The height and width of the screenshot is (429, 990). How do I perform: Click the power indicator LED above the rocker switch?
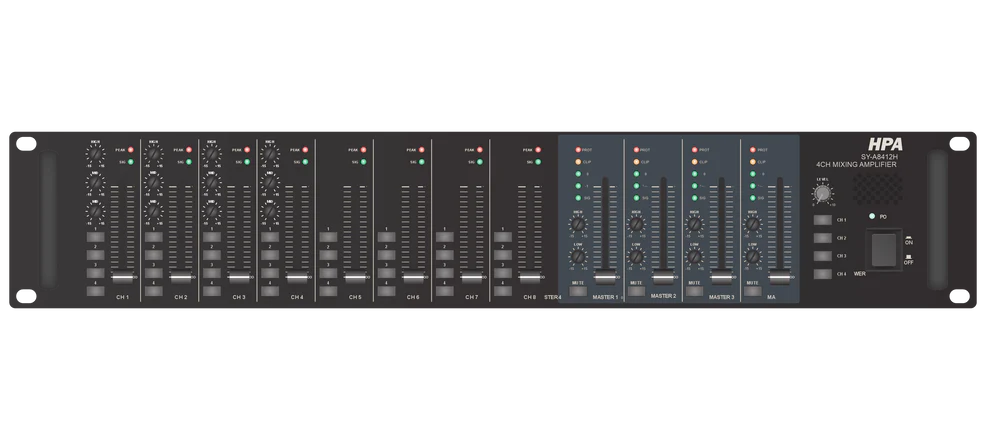click(872, 216)
